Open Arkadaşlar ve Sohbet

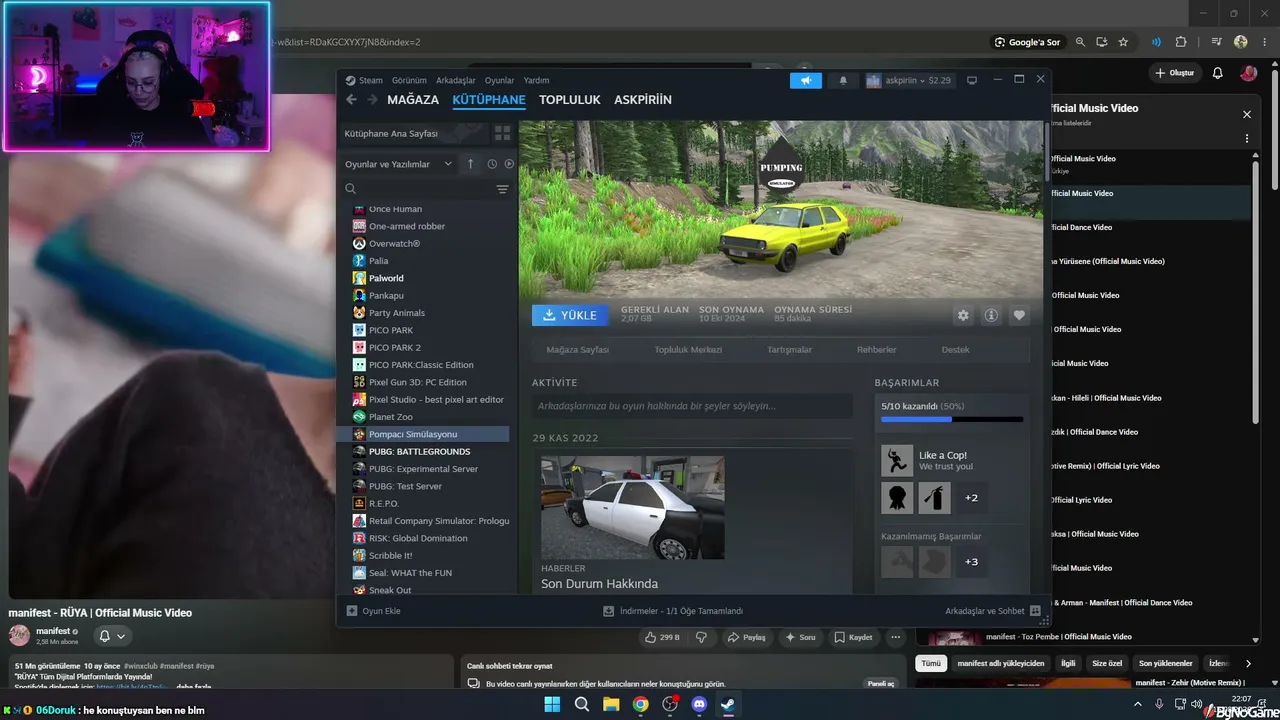993,611
